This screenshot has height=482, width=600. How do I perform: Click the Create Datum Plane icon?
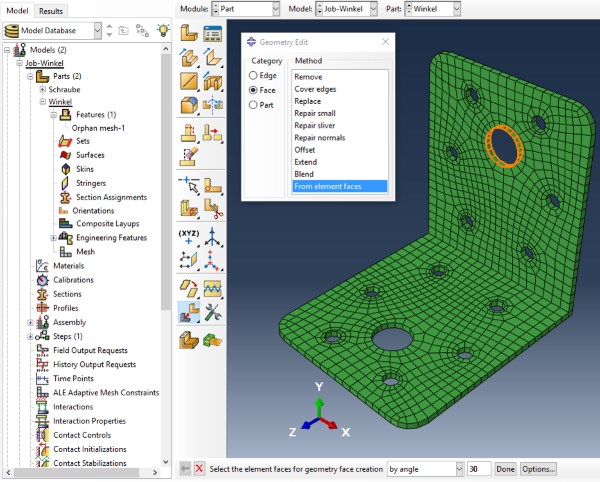tap(189, 260)
